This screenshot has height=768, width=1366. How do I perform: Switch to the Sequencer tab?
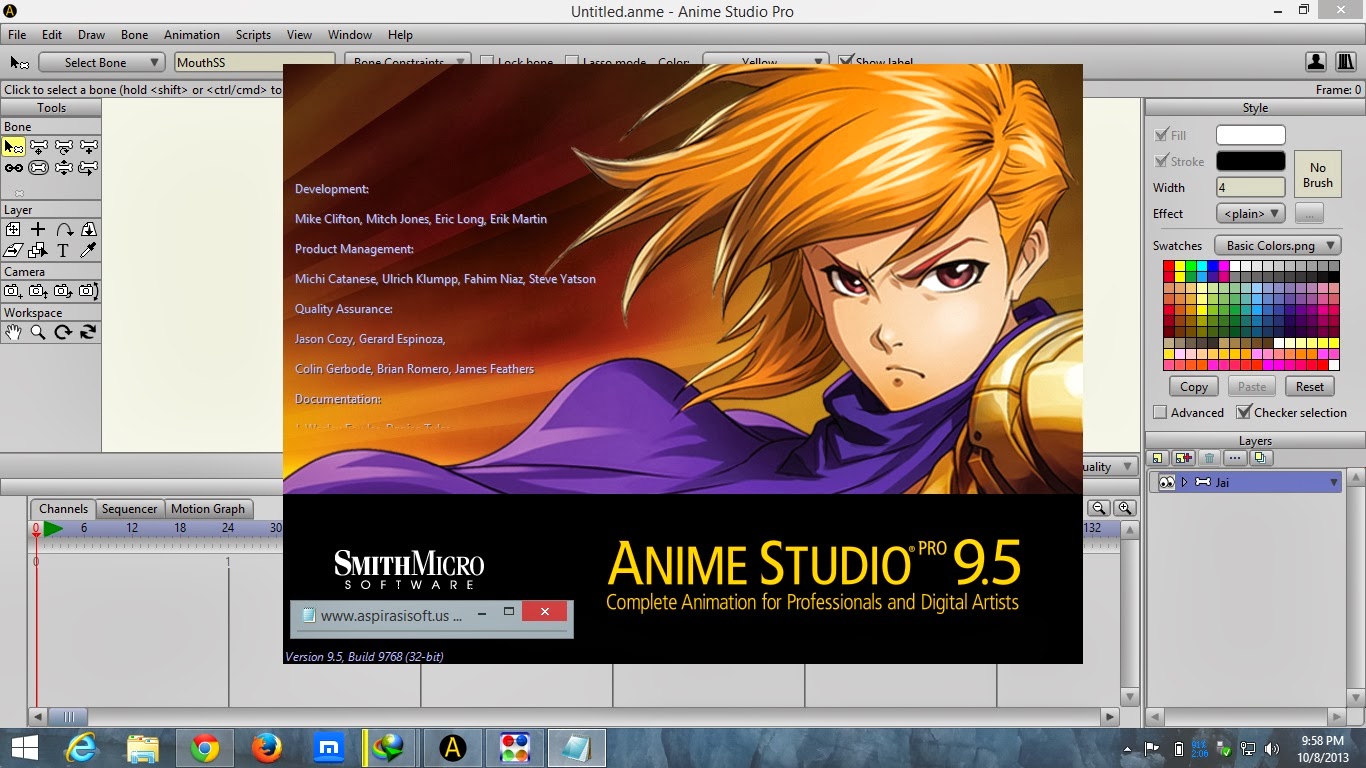pos(129,509)
